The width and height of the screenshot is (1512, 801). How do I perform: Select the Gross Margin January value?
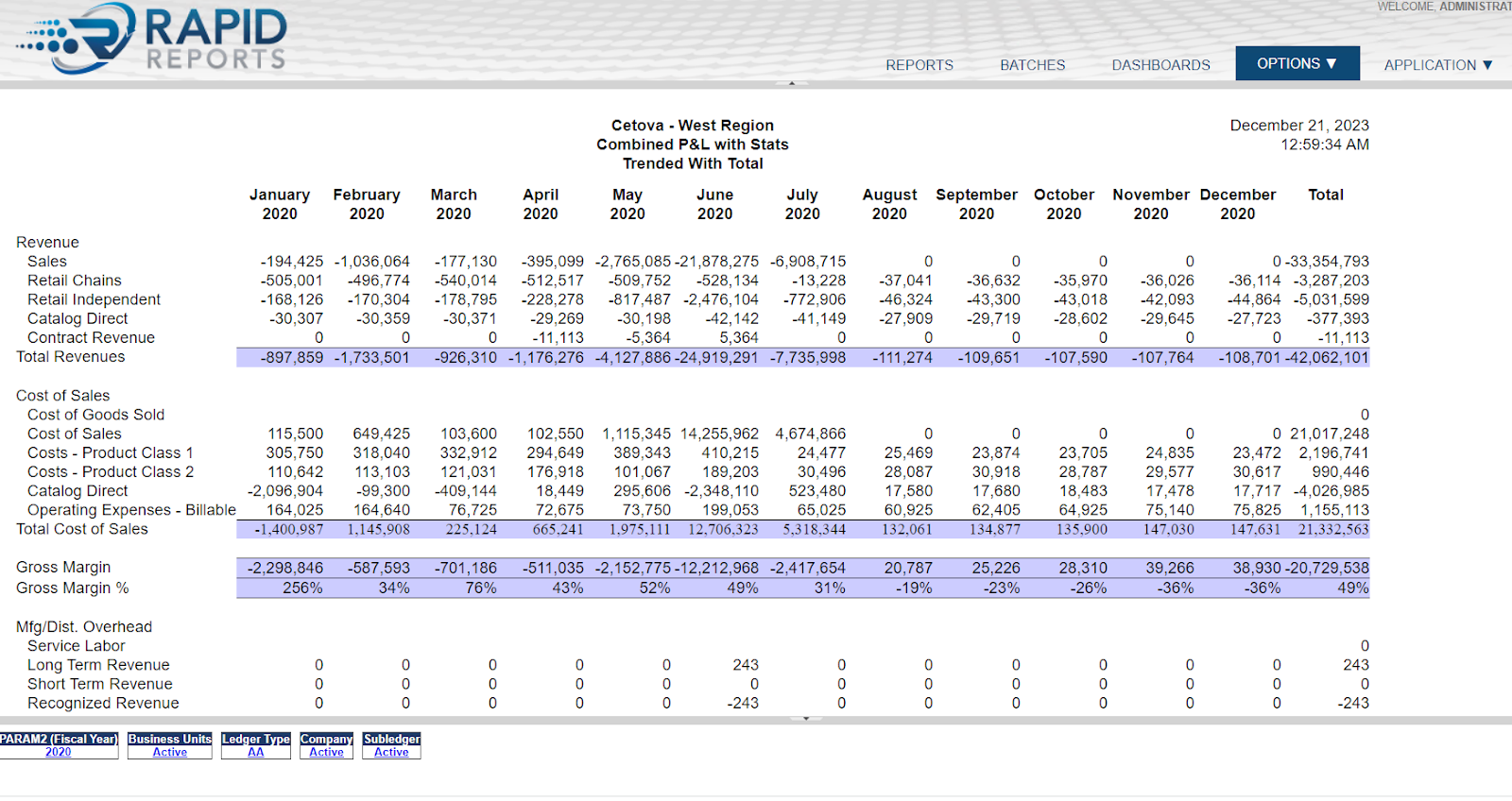tap(284, 568)
